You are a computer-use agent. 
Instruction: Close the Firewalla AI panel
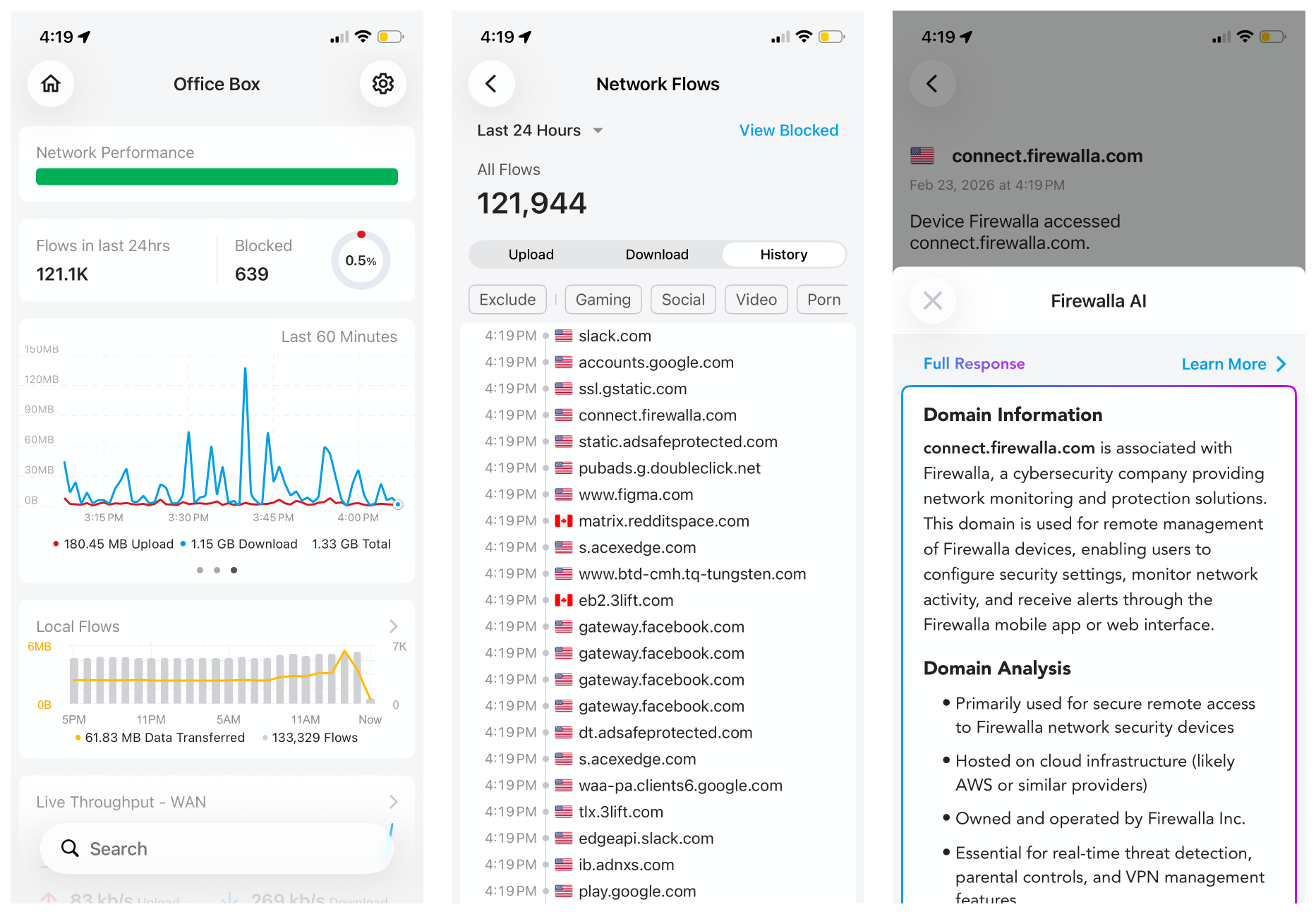(932, 301)
